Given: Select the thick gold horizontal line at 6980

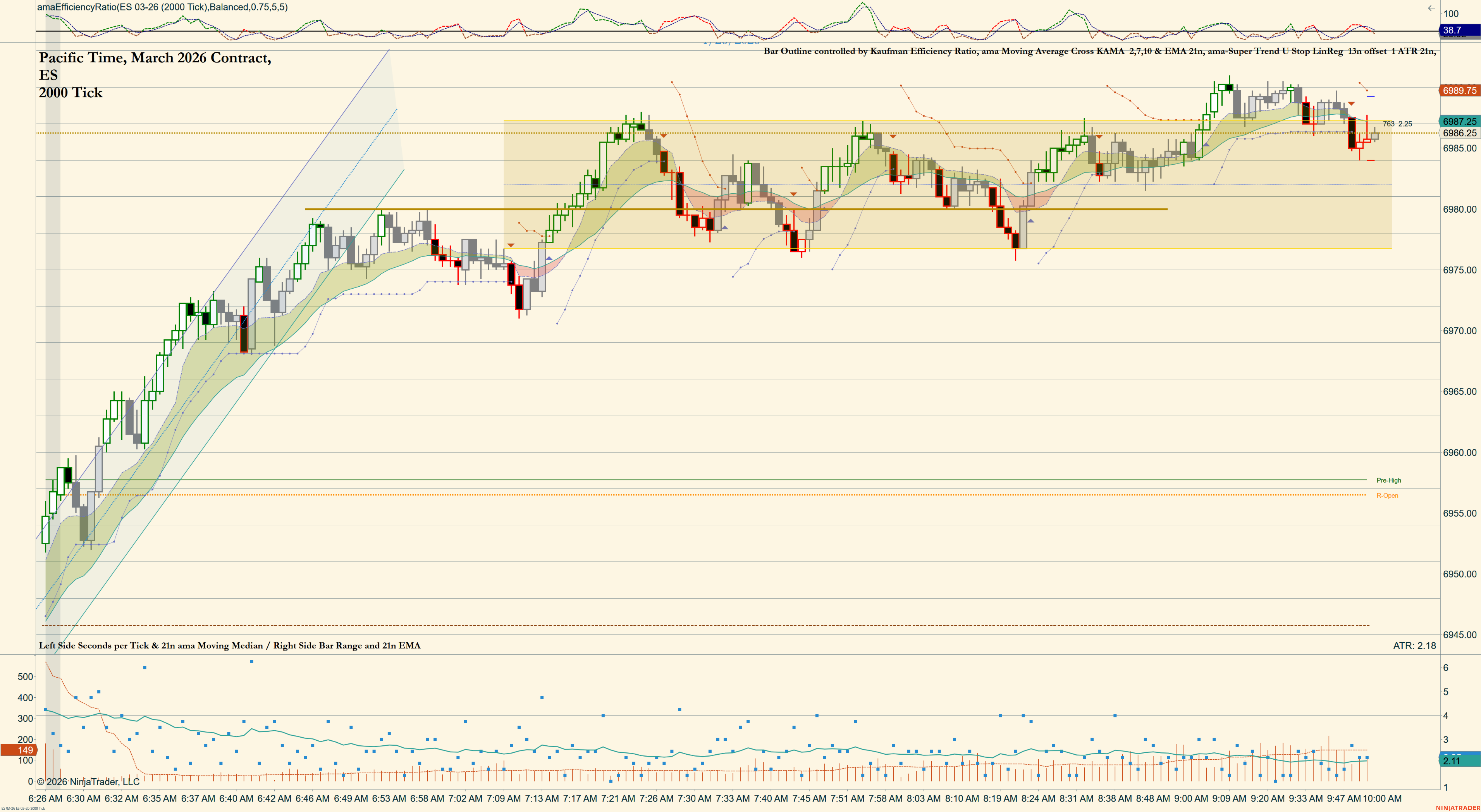Looking at the screenshot, I should coord(736,209).
